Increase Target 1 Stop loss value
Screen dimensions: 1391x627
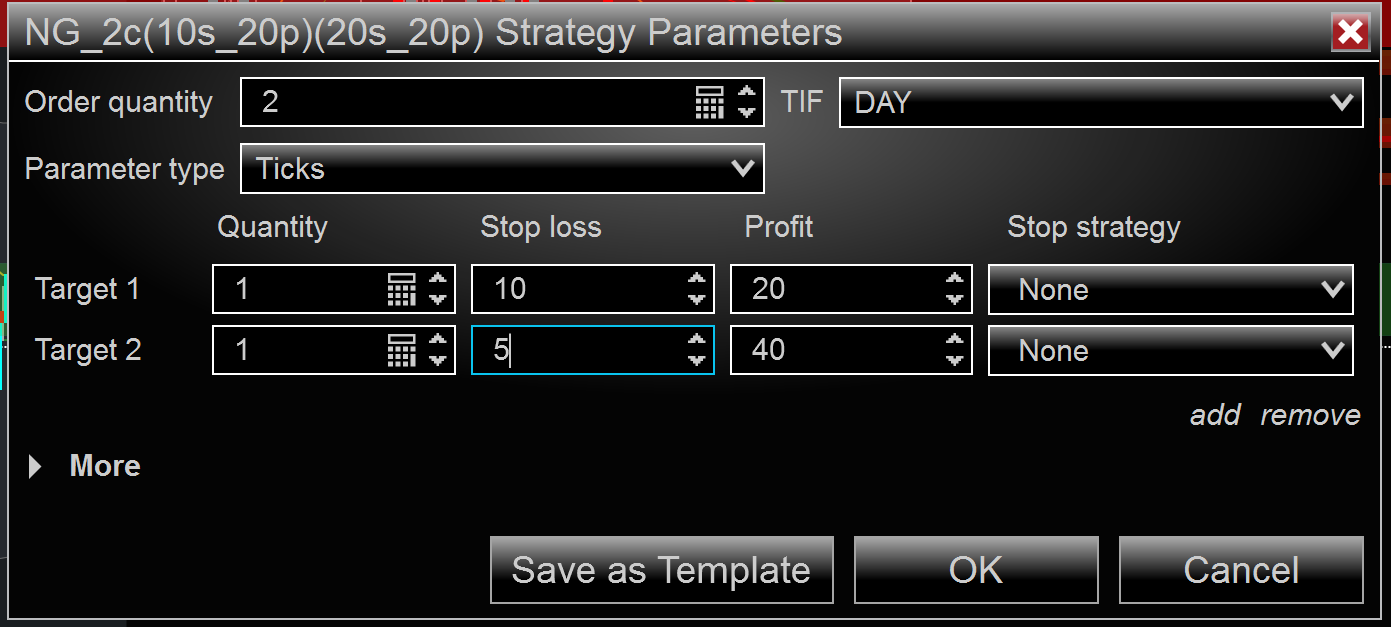tap(697, 281)
